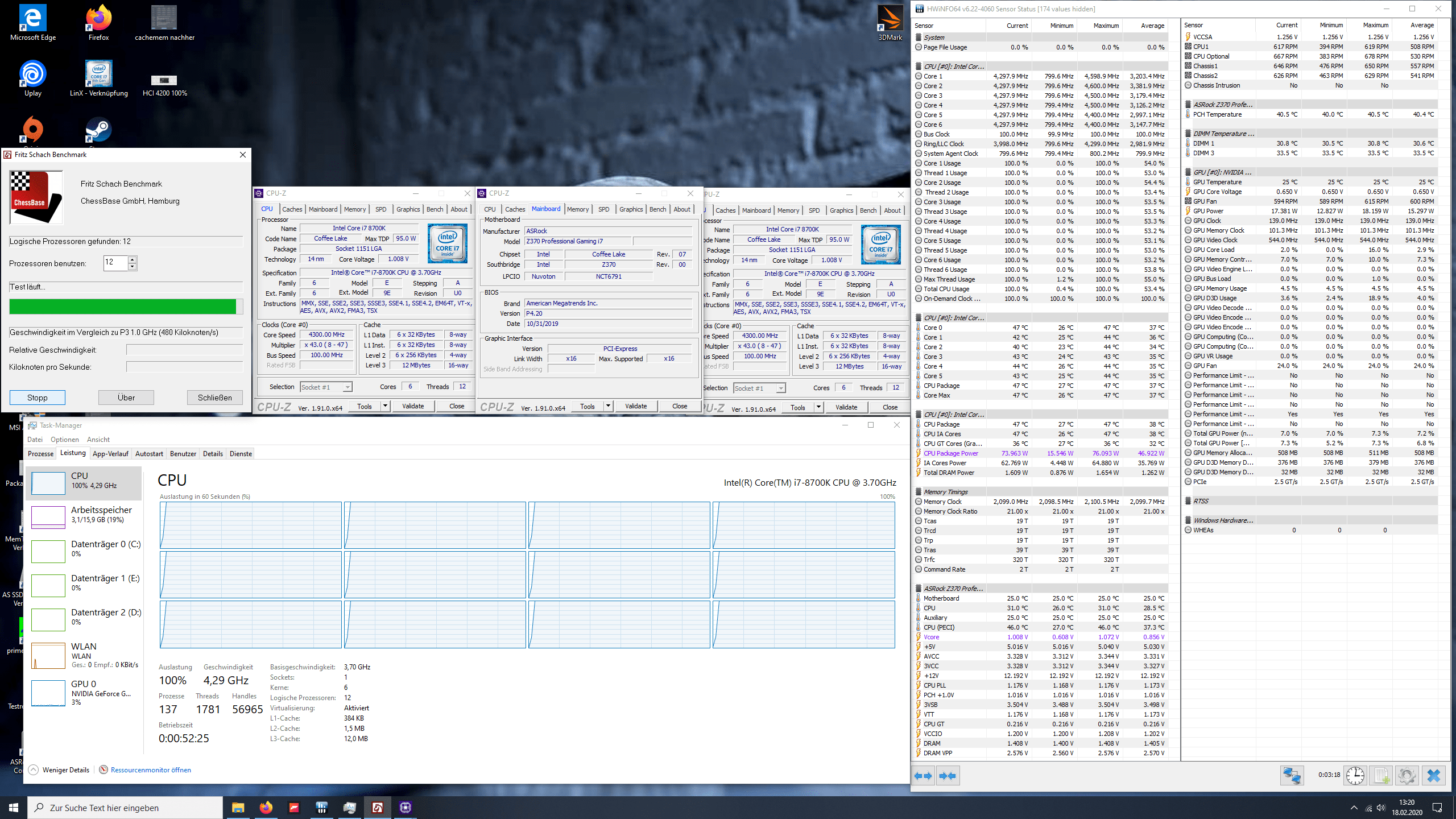Open Memory tab in Mainboard CPU-Z window

[x=578, y=209]
